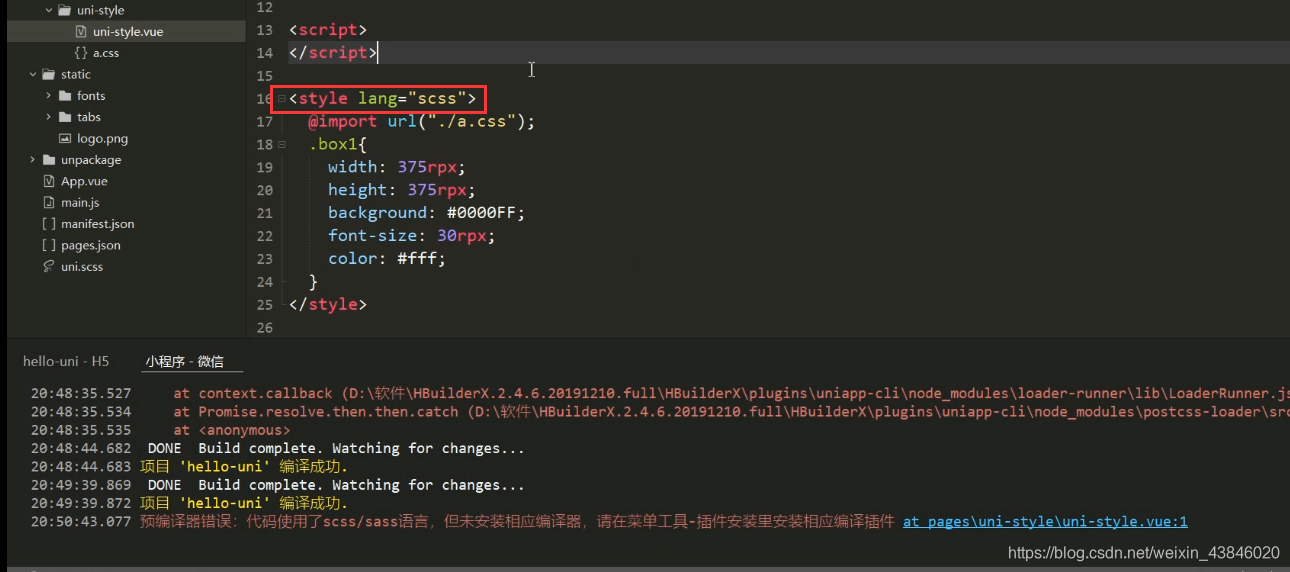Click line number 25 in the gutter
This screenshot has height=572, width=1290.
pyautogui.click(x=264, y=305)
